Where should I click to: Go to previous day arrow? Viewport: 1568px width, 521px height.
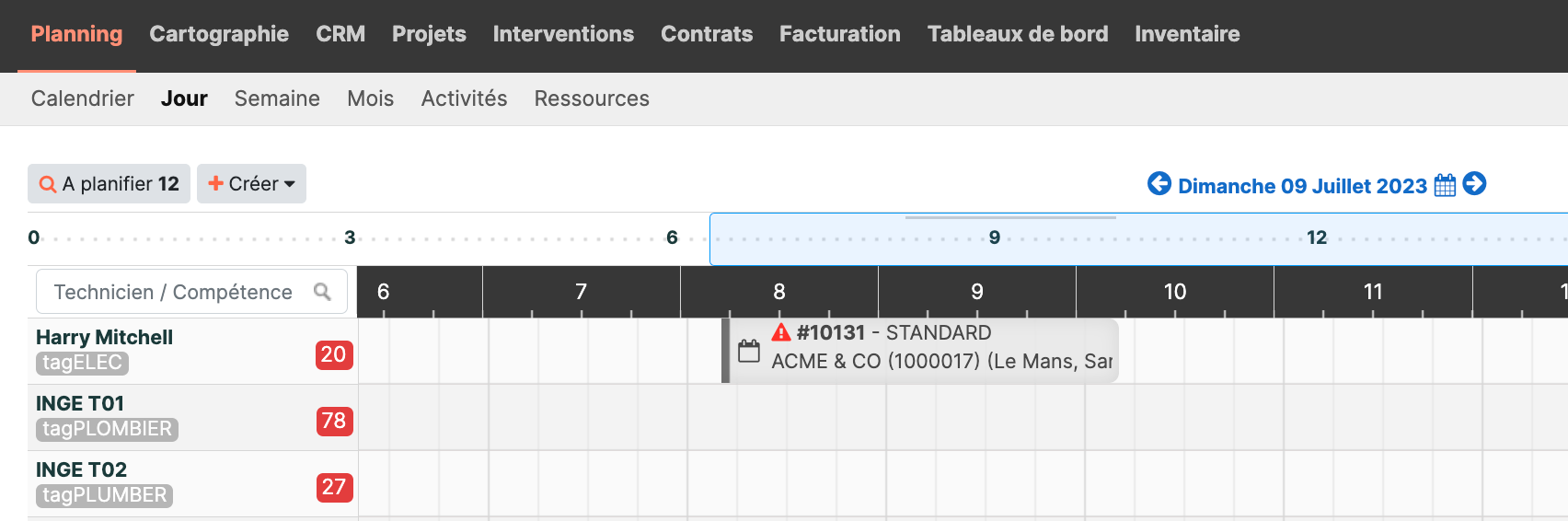pyautogui.click(x=1159, y=184)
